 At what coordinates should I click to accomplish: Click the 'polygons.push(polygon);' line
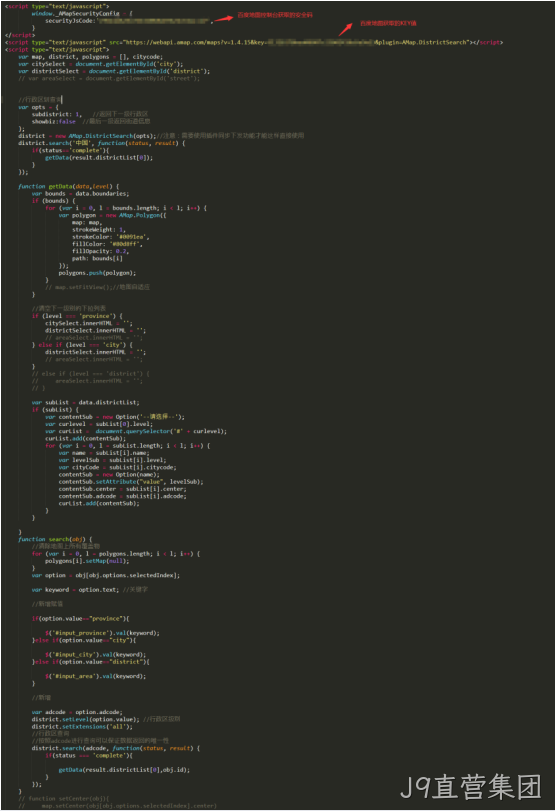(97, 273)
